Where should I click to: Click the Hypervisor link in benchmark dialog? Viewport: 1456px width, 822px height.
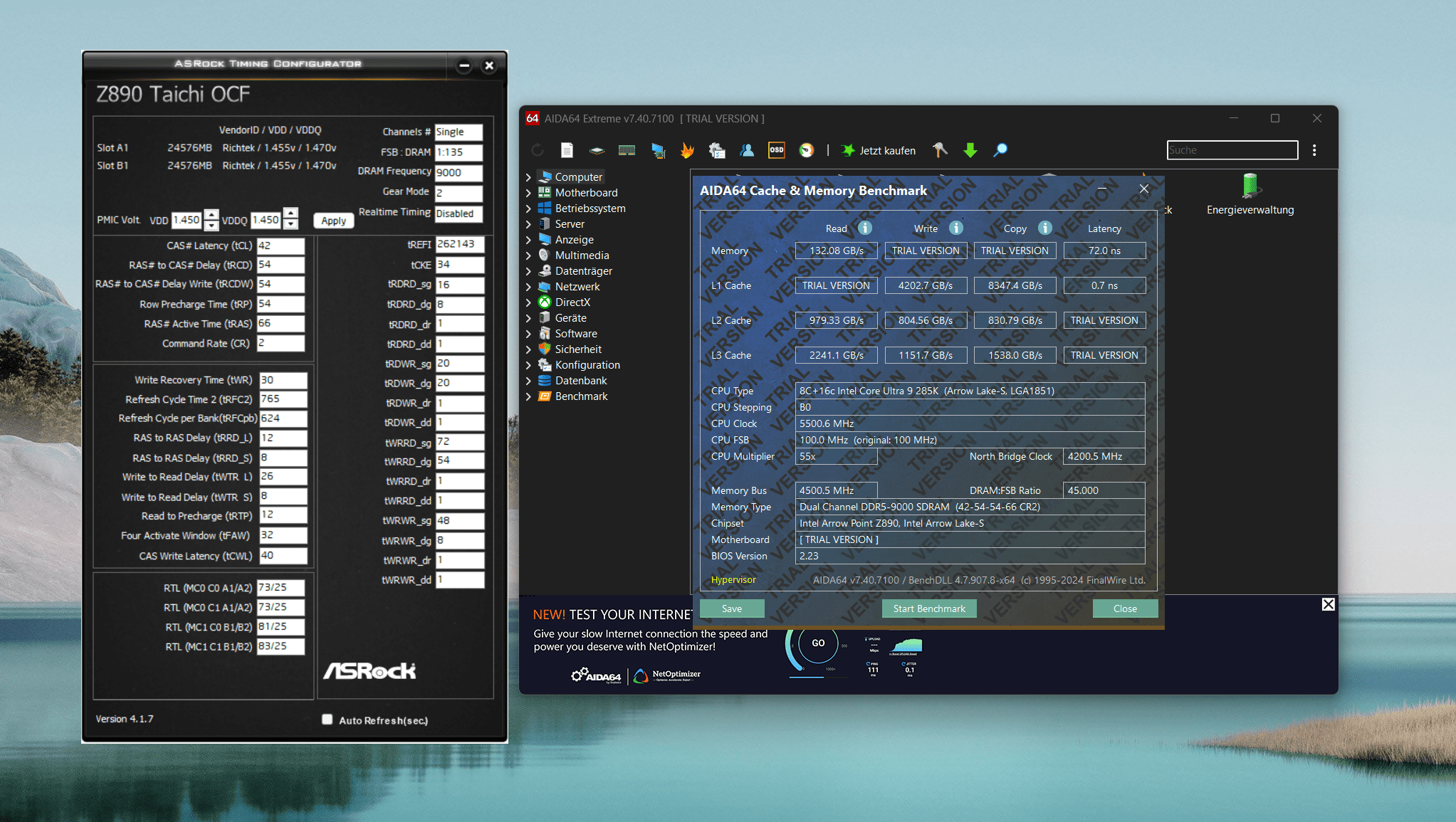pos(733,580)
